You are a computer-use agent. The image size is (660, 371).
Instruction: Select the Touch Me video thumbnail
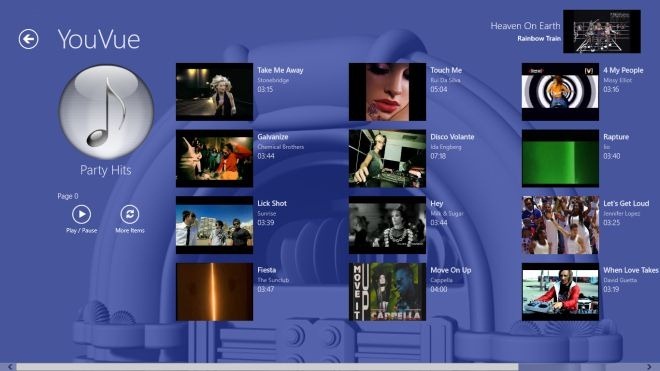coord(387,92)
